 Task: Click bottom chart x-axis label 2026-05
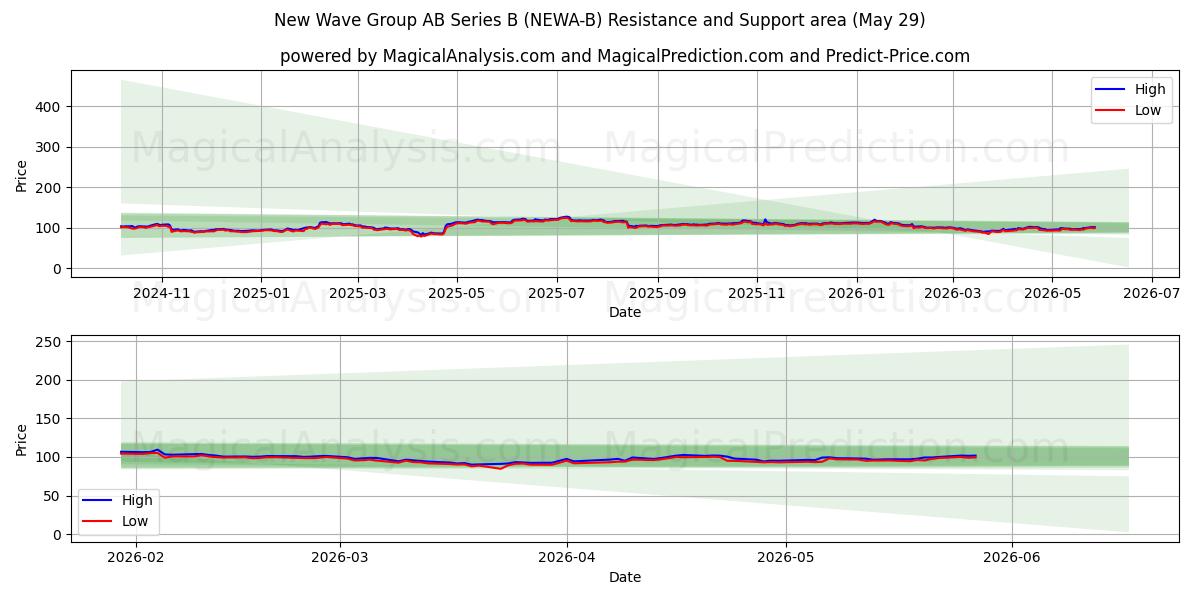coord(786,559)
